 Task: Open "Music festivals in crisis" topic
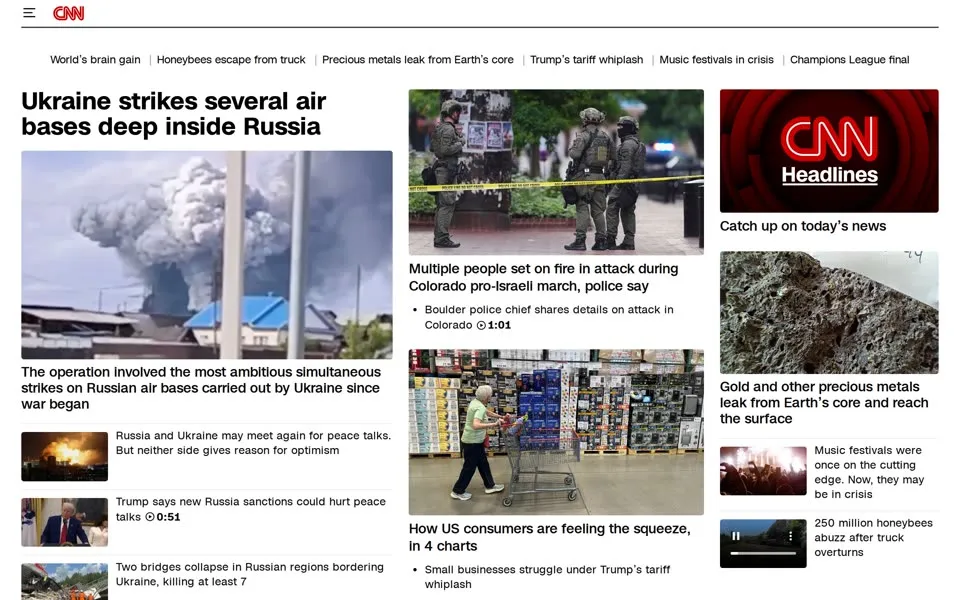click(716, 59)
